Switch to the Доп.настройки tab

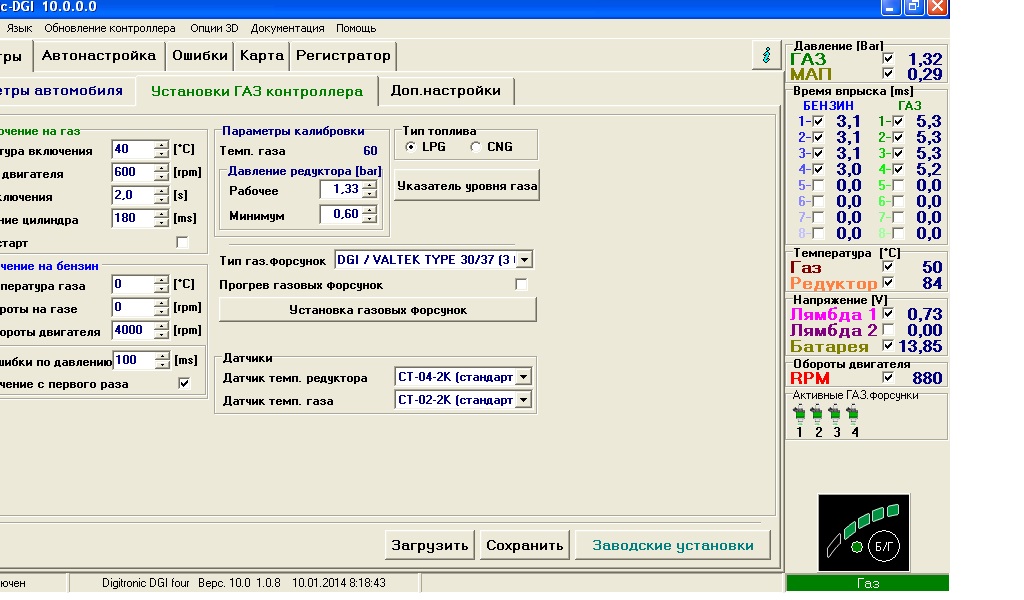pyautogui.click(x=445, y=91)
